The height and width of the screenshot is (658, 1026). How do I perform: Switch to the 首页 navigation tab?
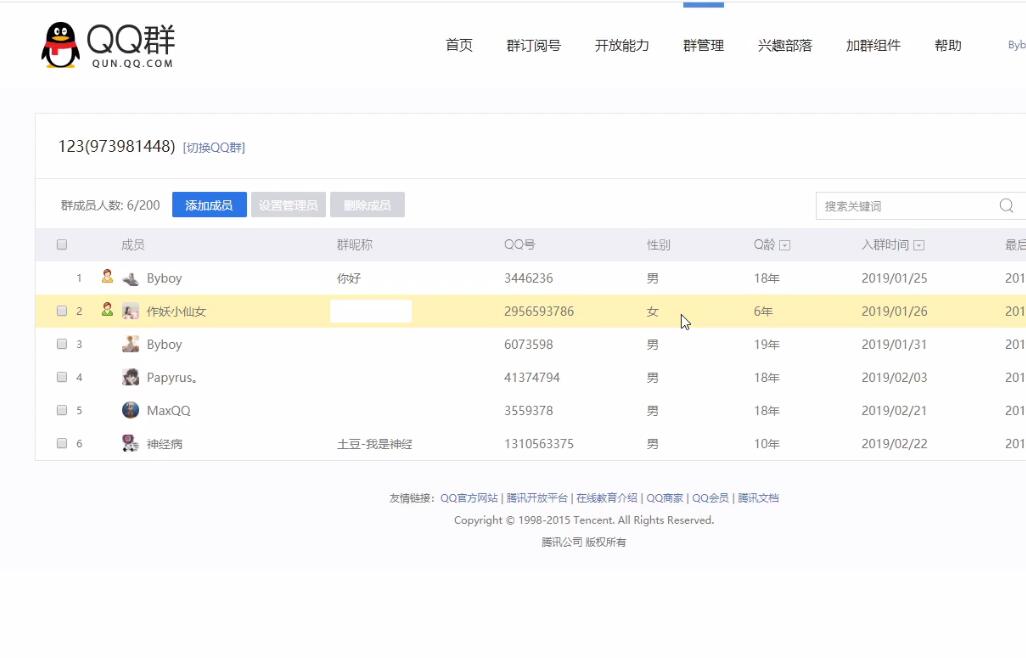coord(458,45)
